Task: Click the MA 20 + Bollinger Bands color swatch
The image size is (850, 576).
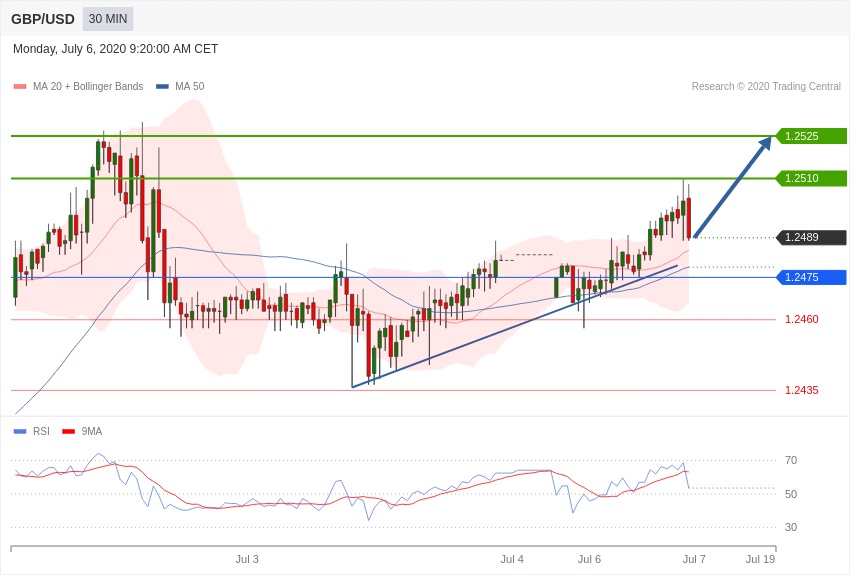Action: [20, 87]
